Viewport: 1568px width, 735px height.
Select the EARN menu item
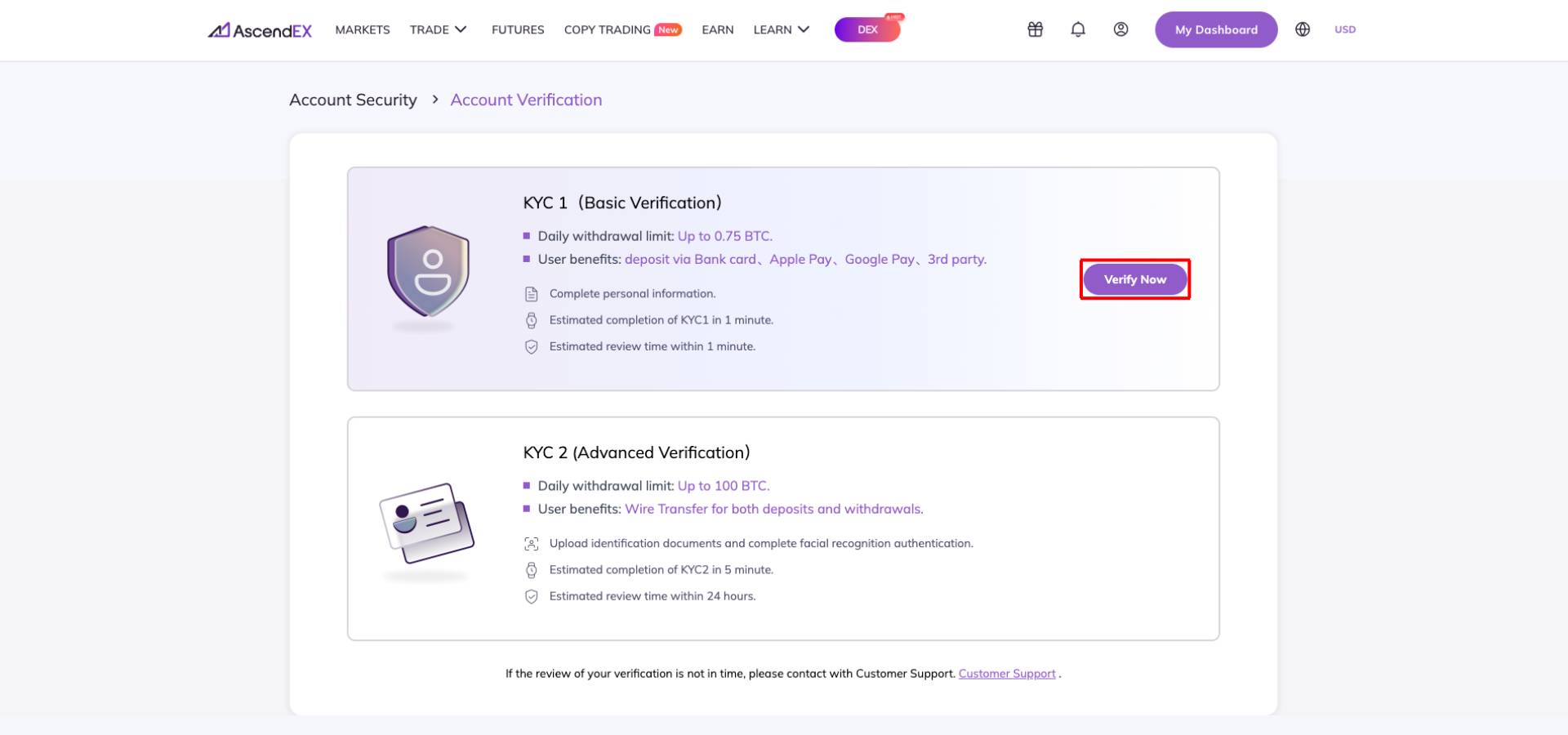tap(717, 29)
